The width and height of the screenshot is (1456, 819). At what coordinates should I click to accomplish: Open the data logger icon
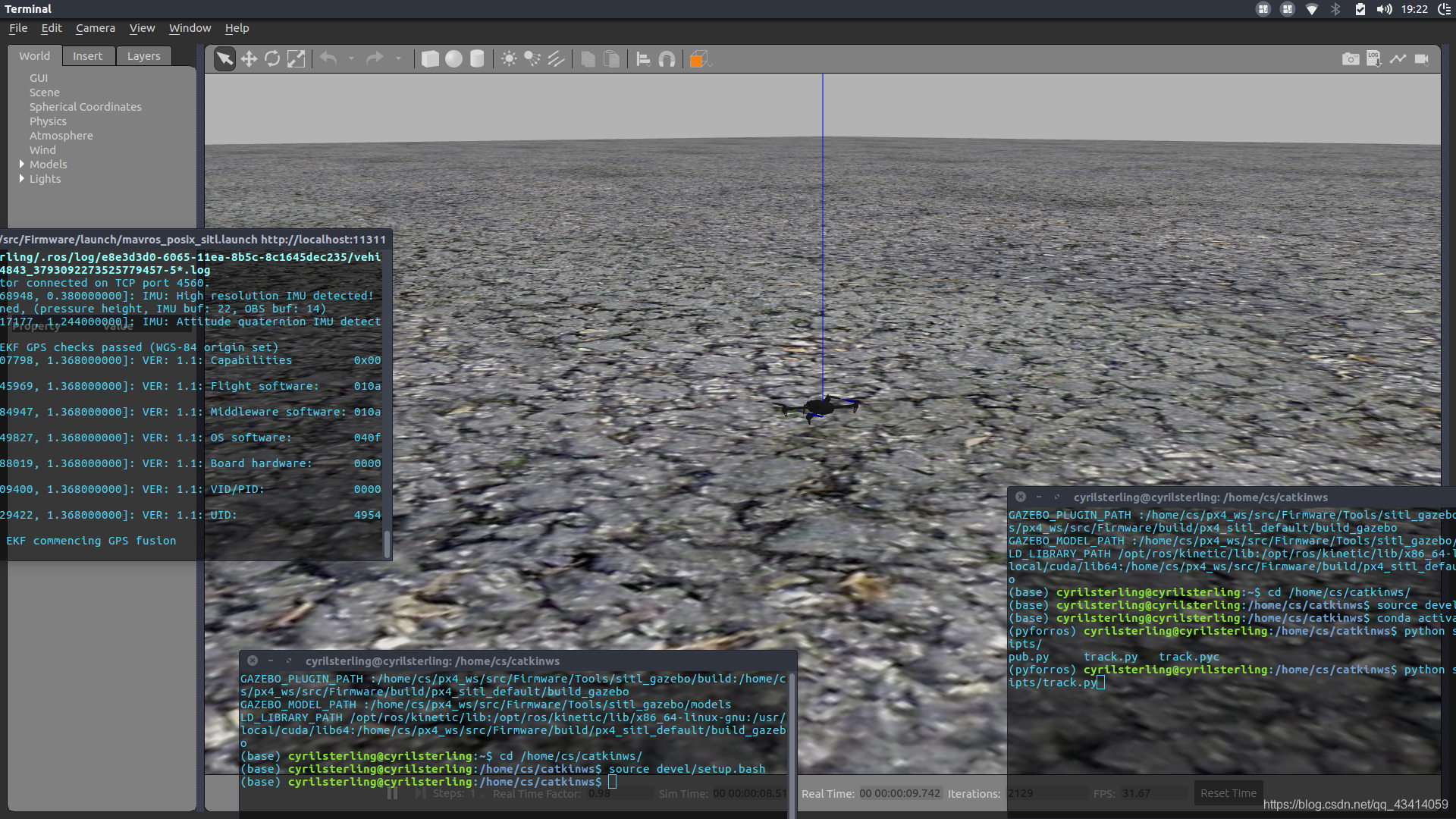(x=1374, y=59)
